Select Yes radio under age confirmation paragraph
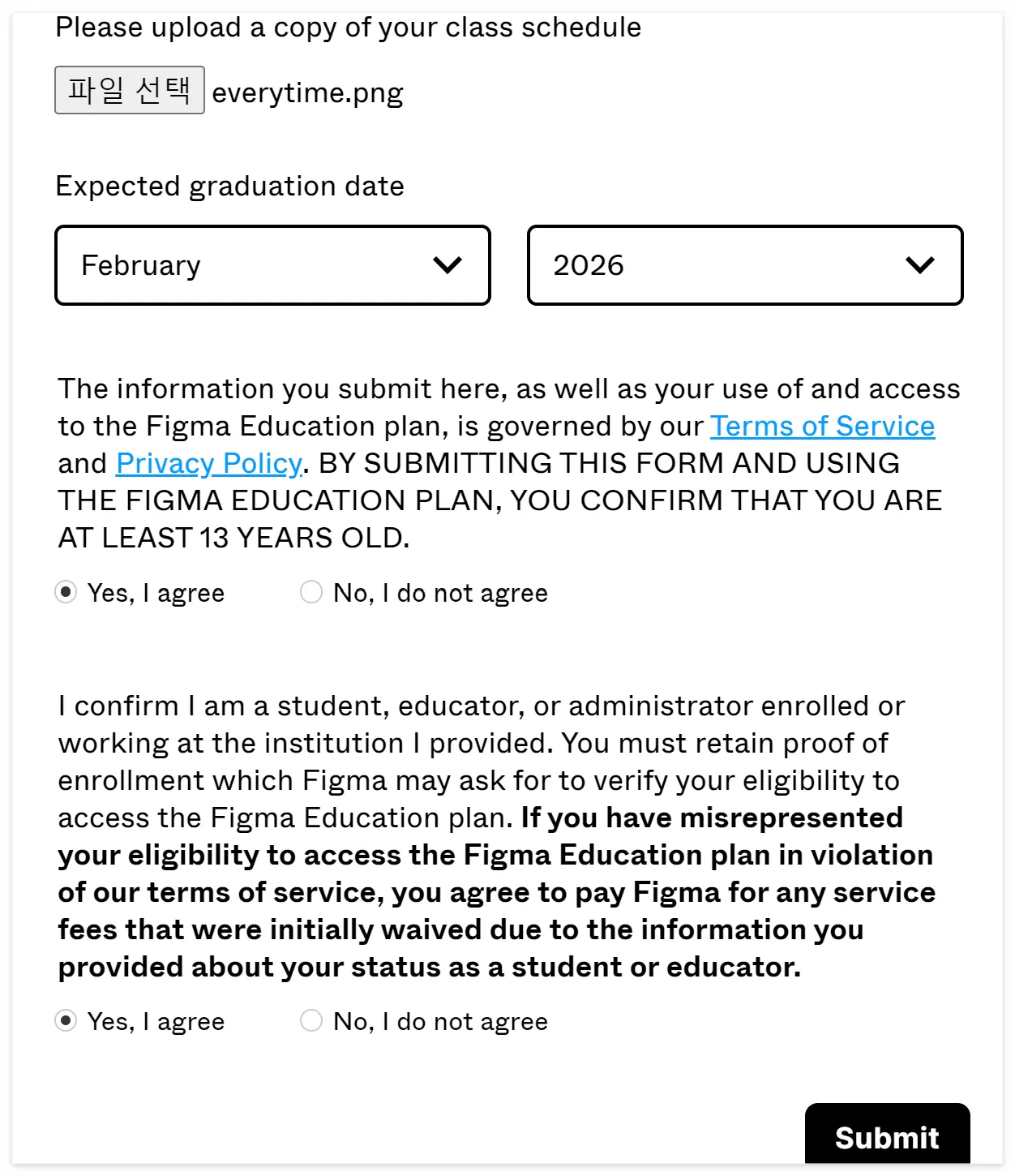 (x=66, y=592)
